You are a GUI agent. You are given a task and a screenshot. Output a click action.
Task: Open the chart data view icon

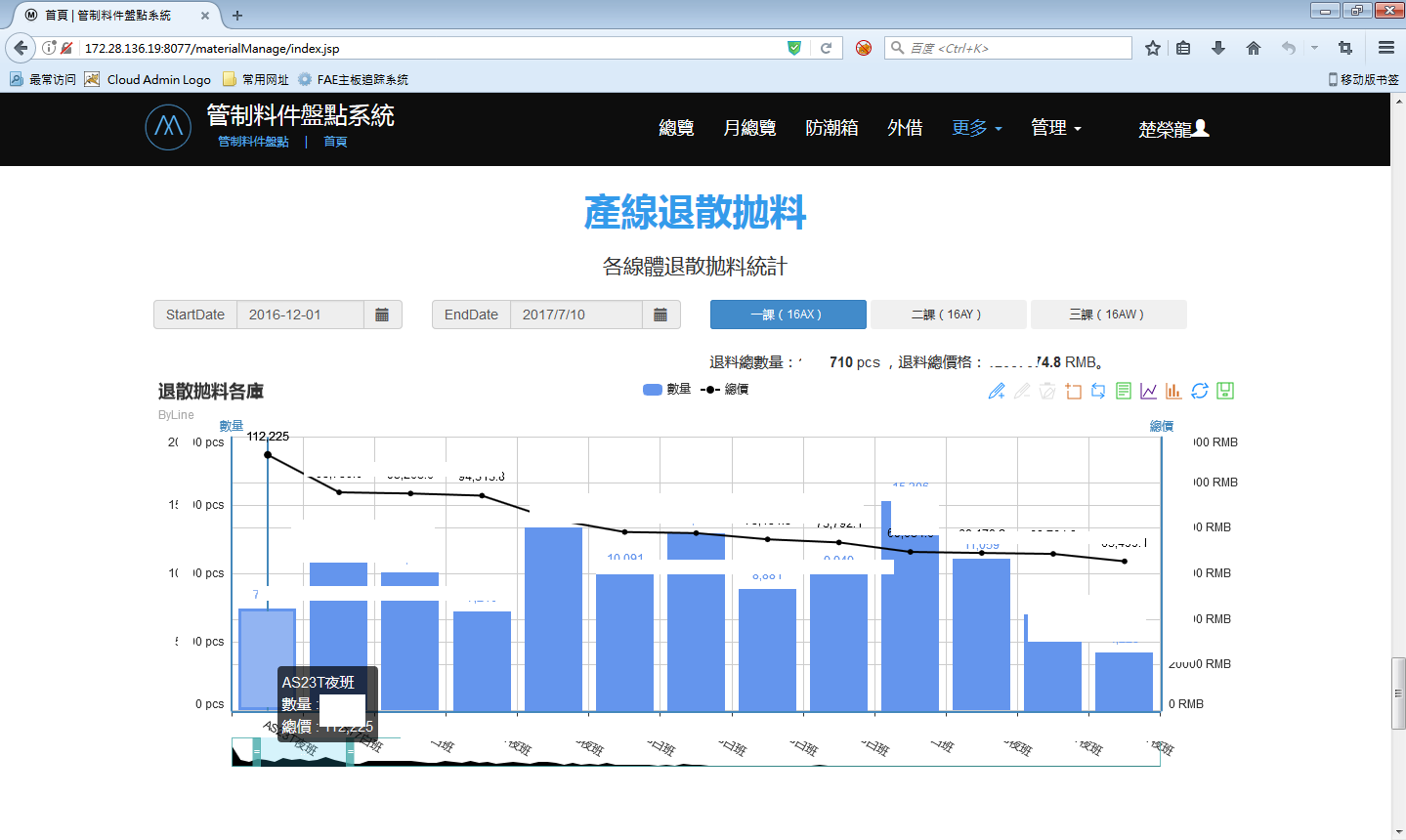point(1124,392)
